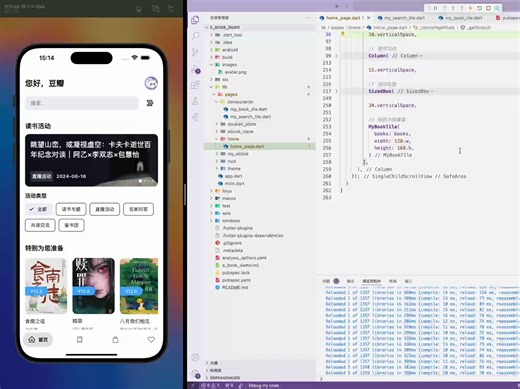Open README.md in the explorer
The height and width of the screenshot is (389, 520).
(235, 287)
